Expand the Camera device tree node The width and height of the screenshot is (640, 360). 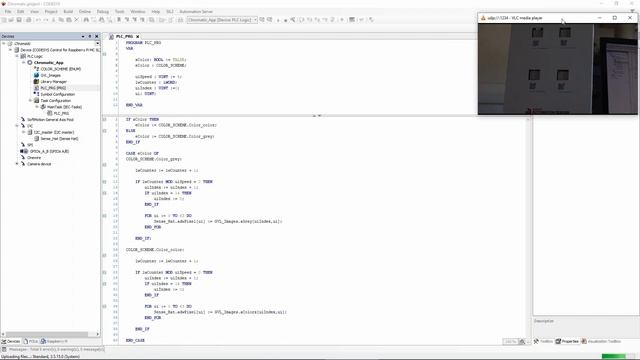(x=17, y=164)
